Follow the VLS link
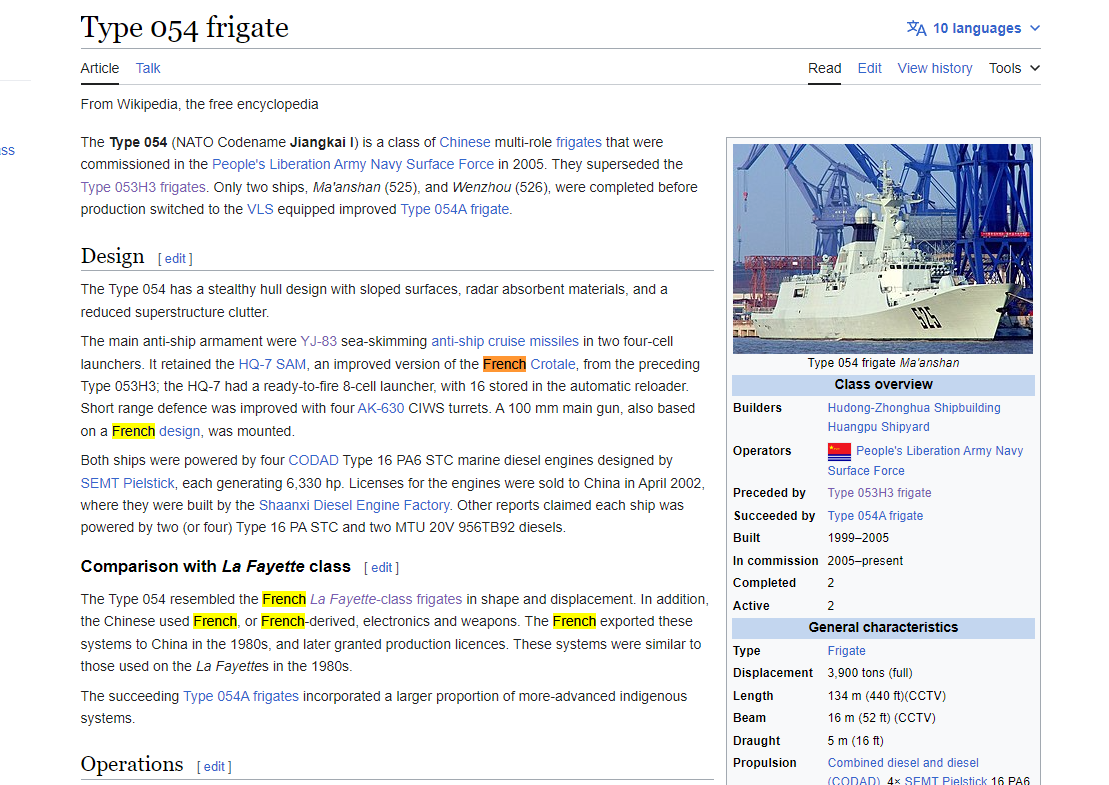 260,209
